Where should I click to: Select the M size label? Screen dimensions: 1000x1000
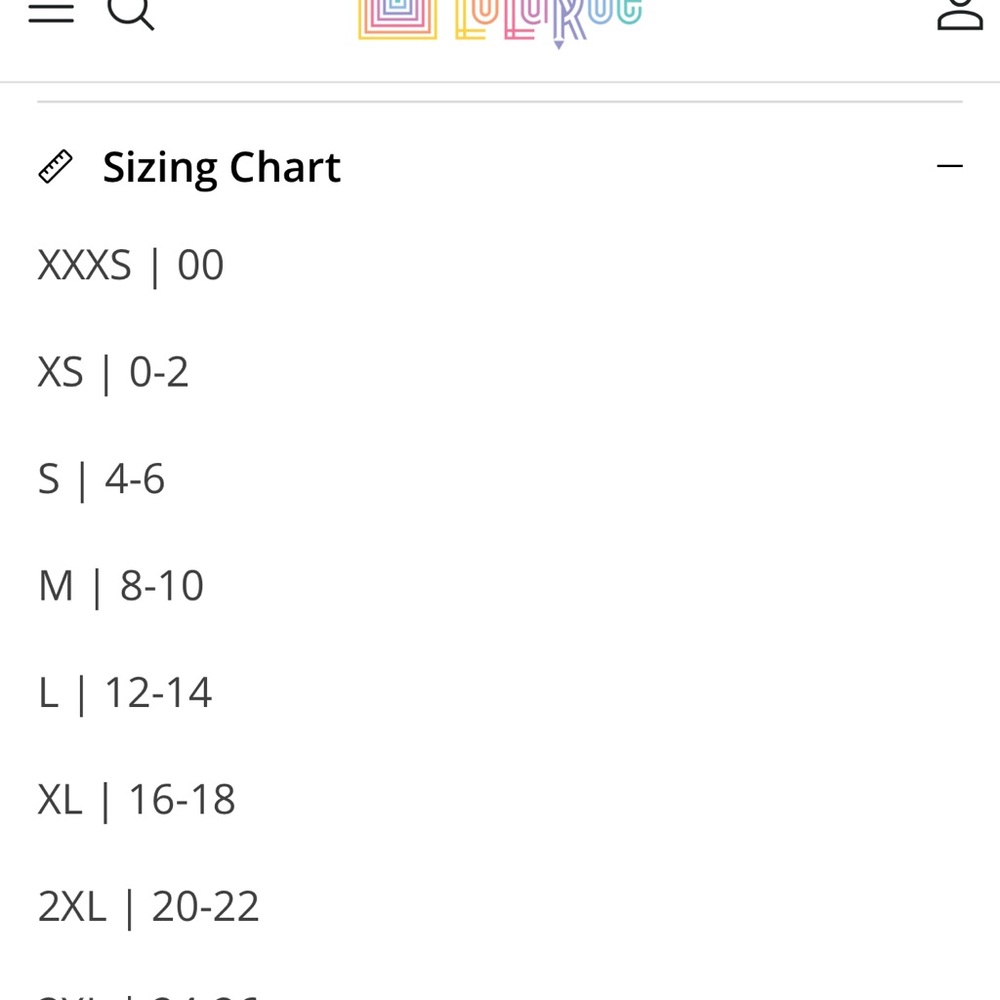point(56,586)
